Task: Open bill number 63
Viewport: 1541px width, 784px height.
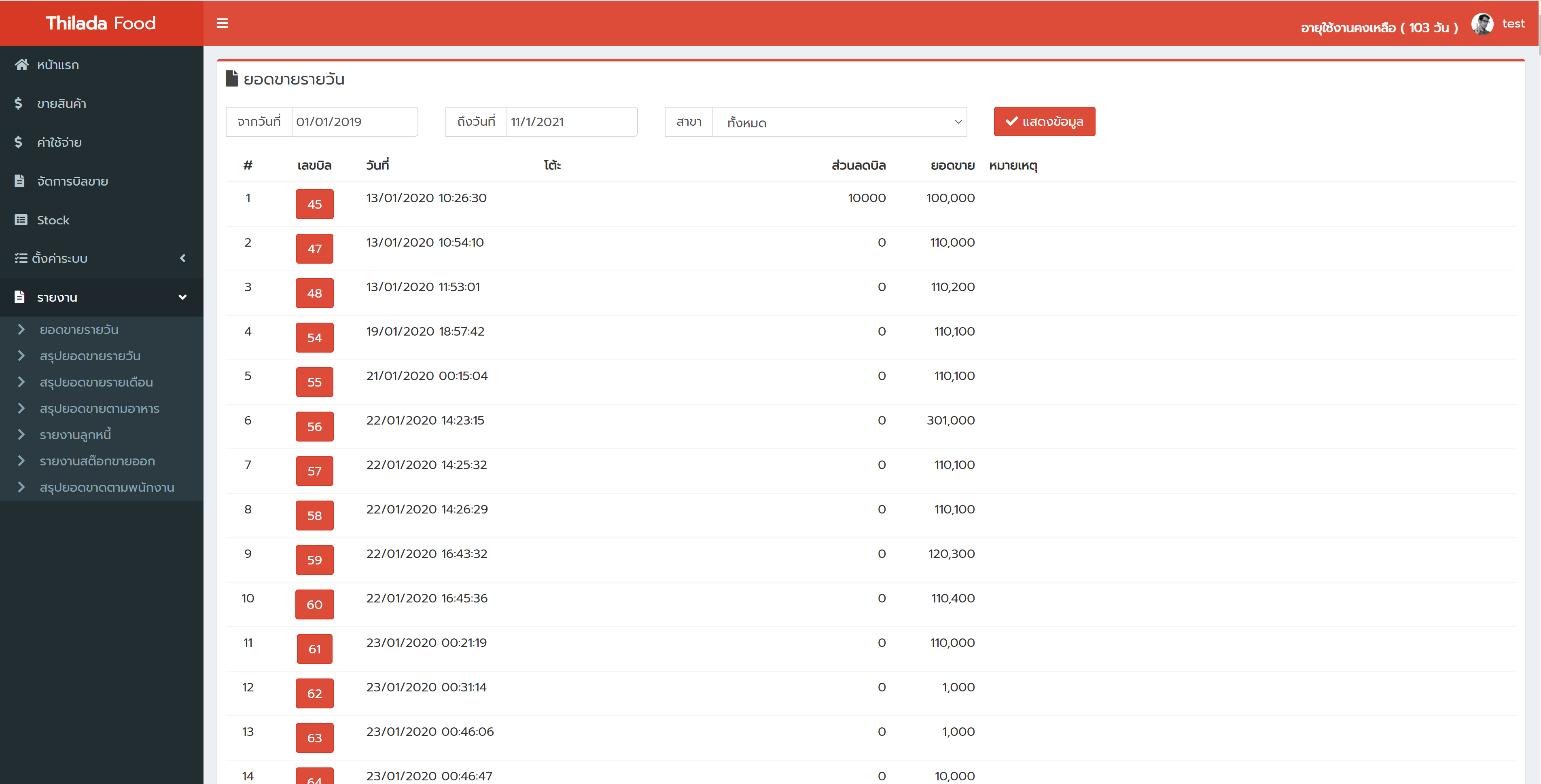Action: [x=314, y=738]
